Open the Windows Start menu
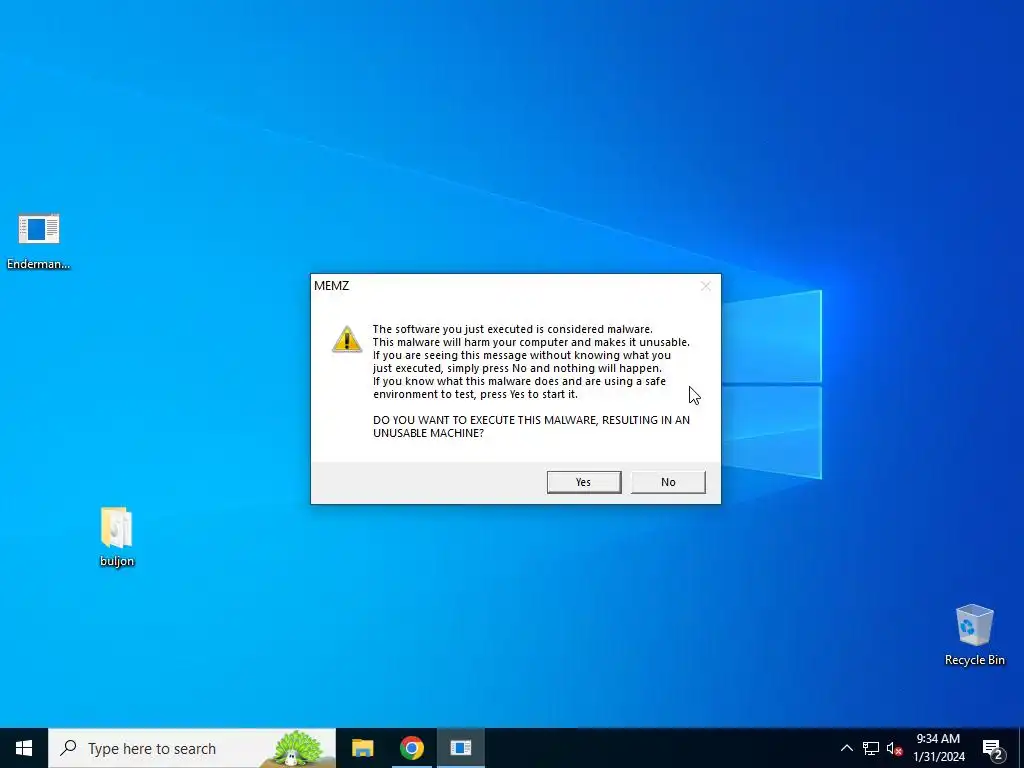 [x=24, y=748]
